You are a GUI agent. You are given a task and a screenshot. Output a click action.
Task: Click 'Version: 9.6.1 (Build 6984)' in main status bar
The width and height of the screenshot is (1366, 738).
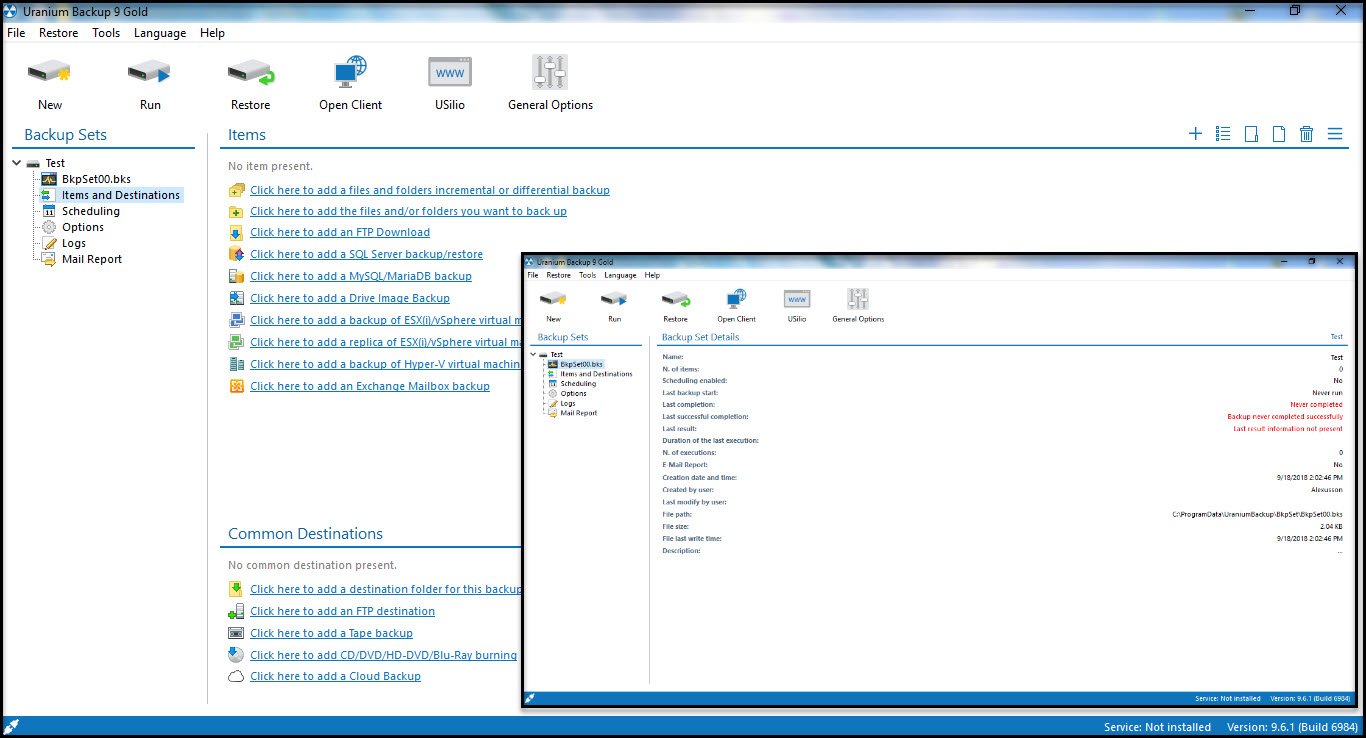click(x=1292, y=727)
